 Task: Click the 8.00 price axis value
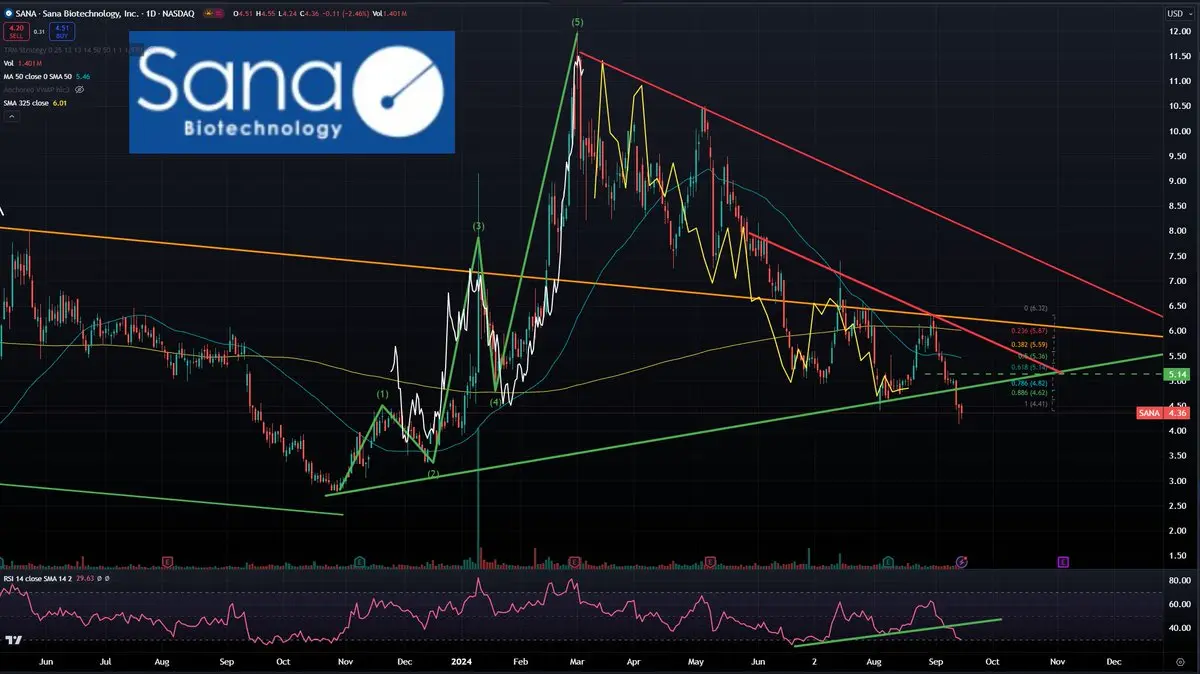coord(1176,231)
